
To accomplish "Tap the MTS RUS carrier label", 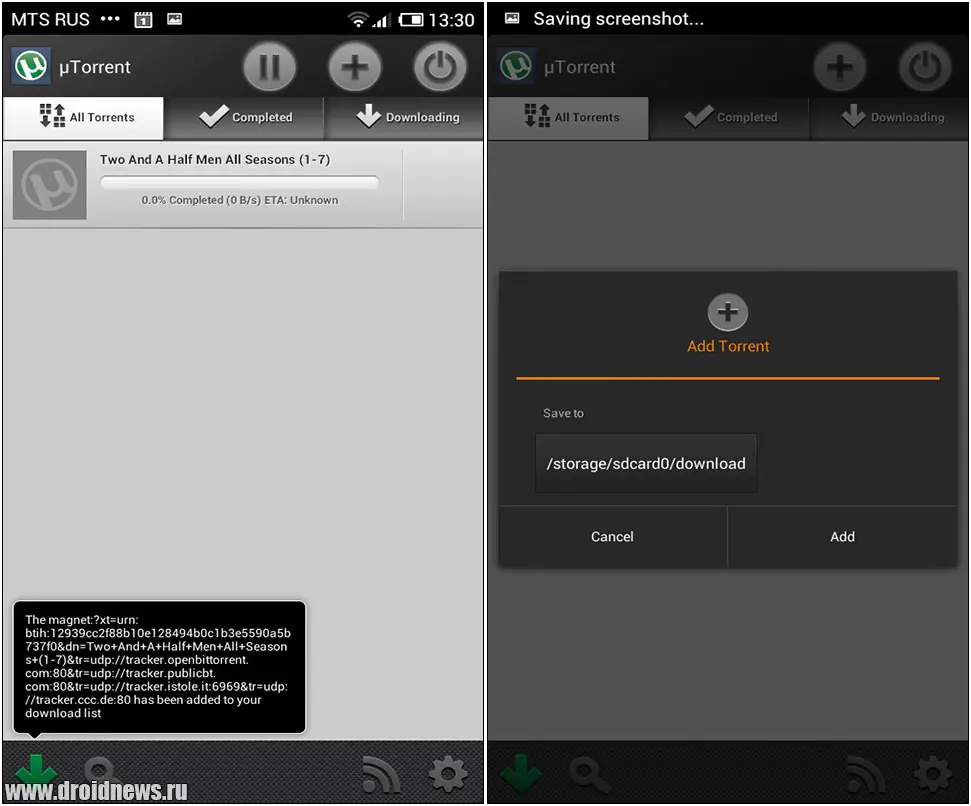I will (x=50, y=20).
